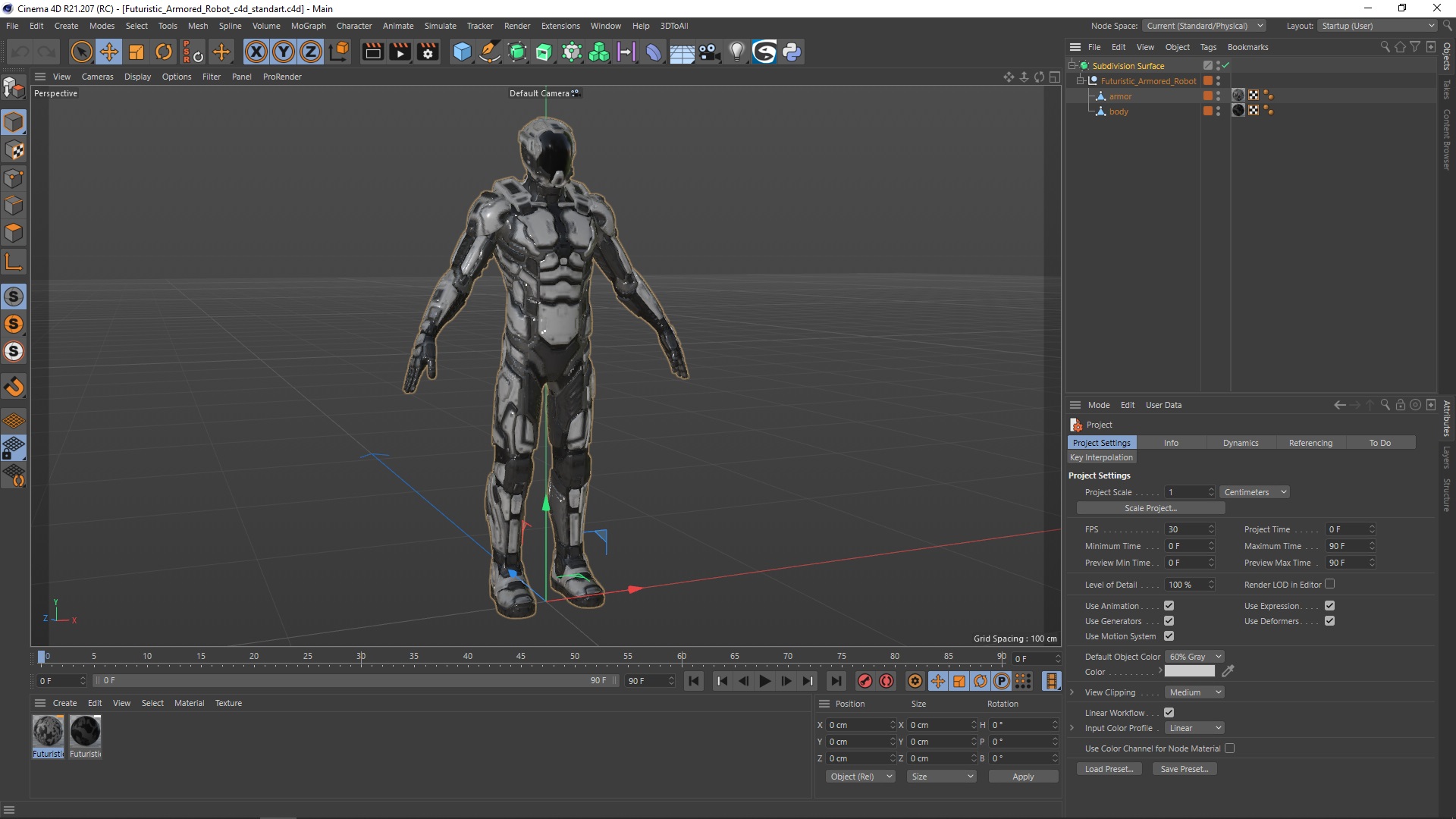The image size is (1456, 819).
Task: Click the Python script icon
Action: pos(792,52)
